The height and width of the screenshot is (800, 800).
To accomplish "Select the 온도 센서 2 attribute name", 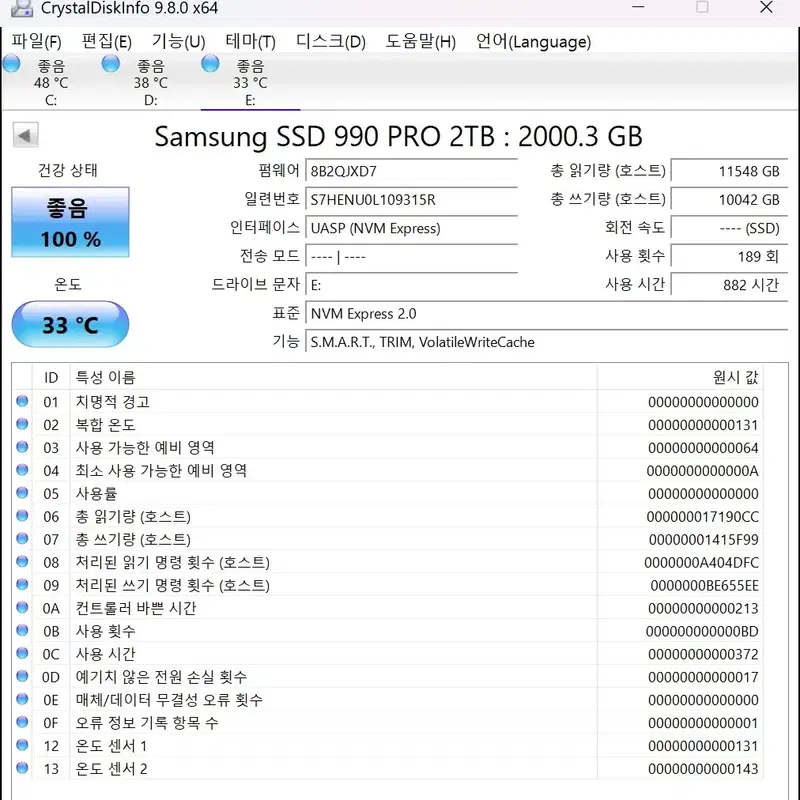I will 111,768.
